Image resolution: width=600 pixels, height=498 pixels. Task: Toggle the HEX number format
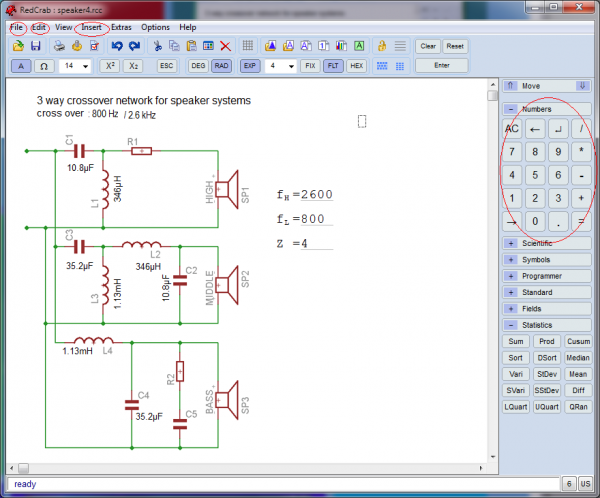click(x=357, y=66)
